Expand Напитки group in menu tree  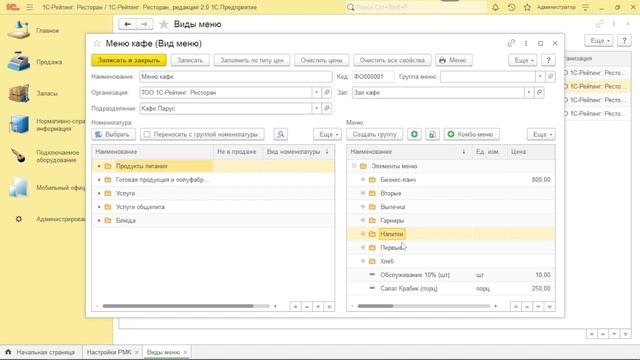click(363, 234)
